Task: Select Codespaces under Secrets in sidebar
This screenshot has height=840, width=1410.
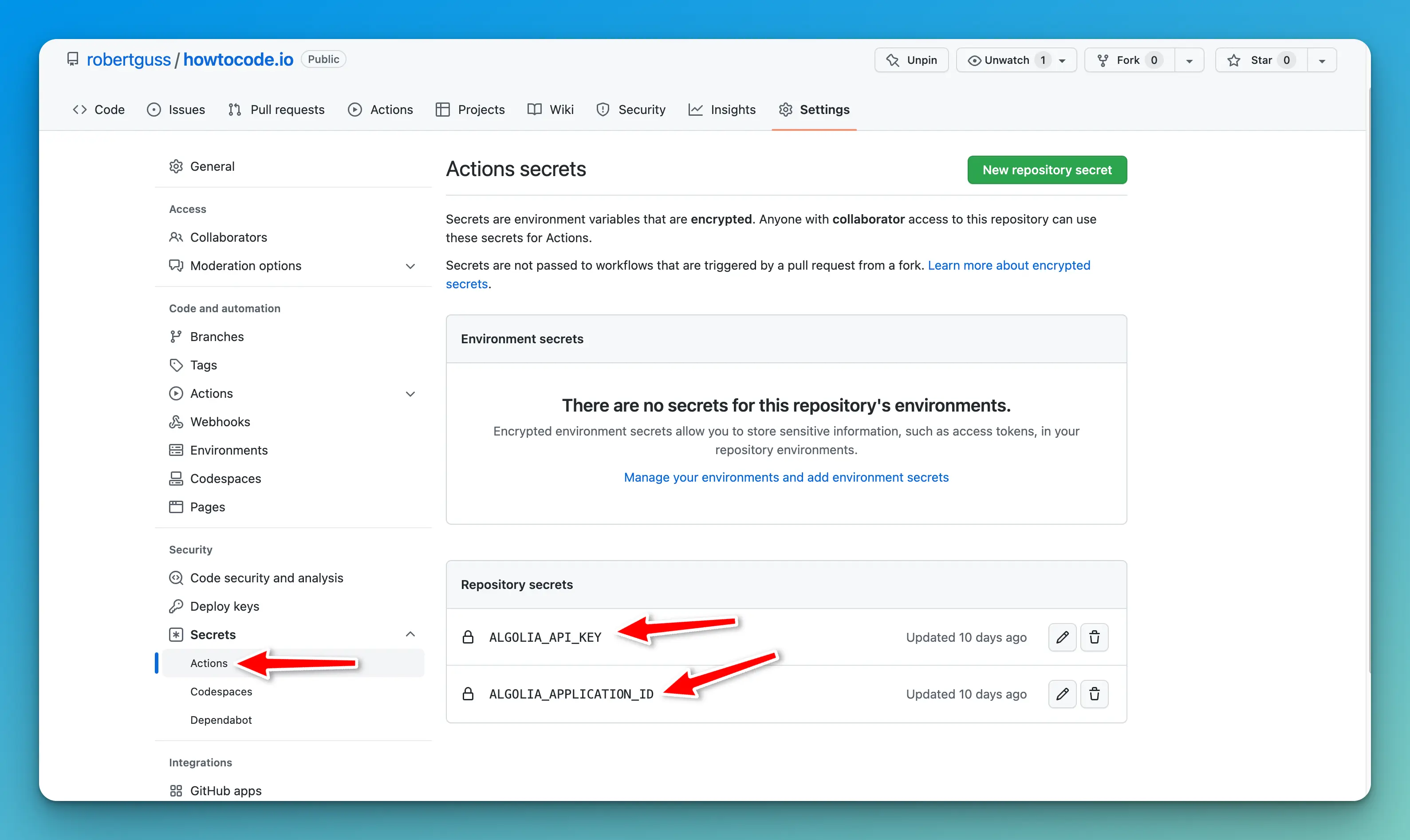Action: click(221, 692)
